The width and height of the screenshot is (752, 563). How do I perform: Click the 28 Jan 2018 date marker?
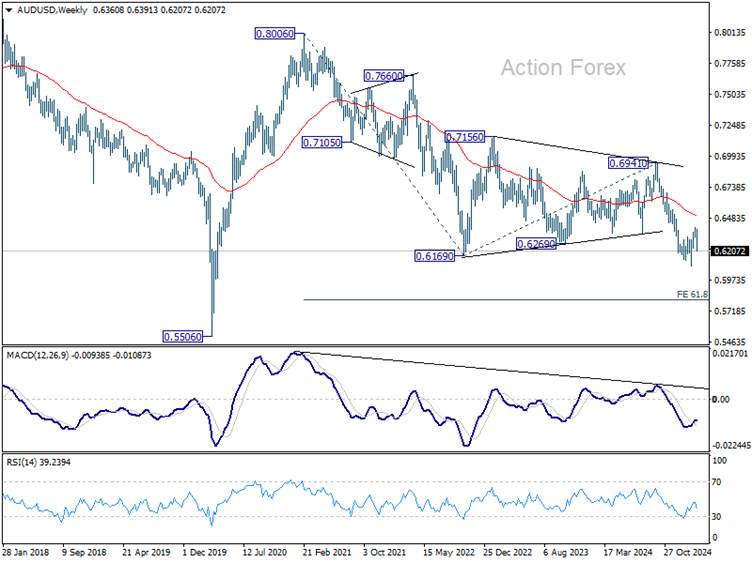click(x=26, y=552)
